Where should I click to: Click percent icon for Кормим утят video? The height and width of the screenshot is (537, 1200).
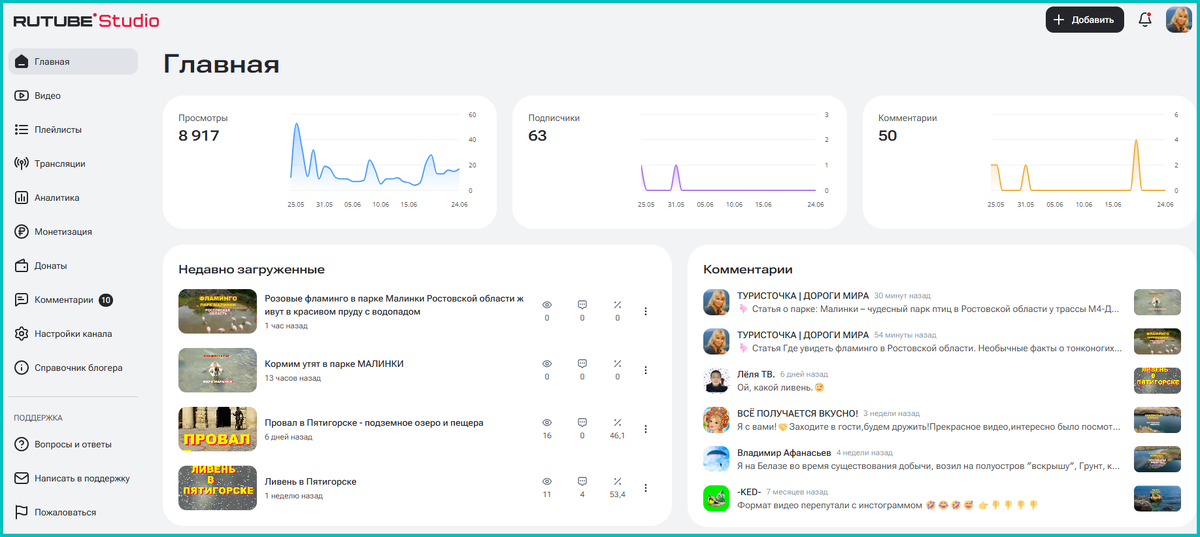click(617, 363)
